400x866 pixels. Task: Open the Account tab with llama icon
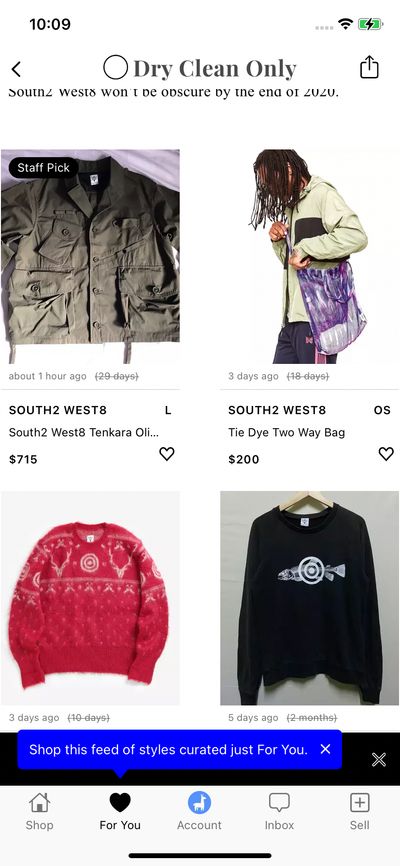[x=199, y=811]
